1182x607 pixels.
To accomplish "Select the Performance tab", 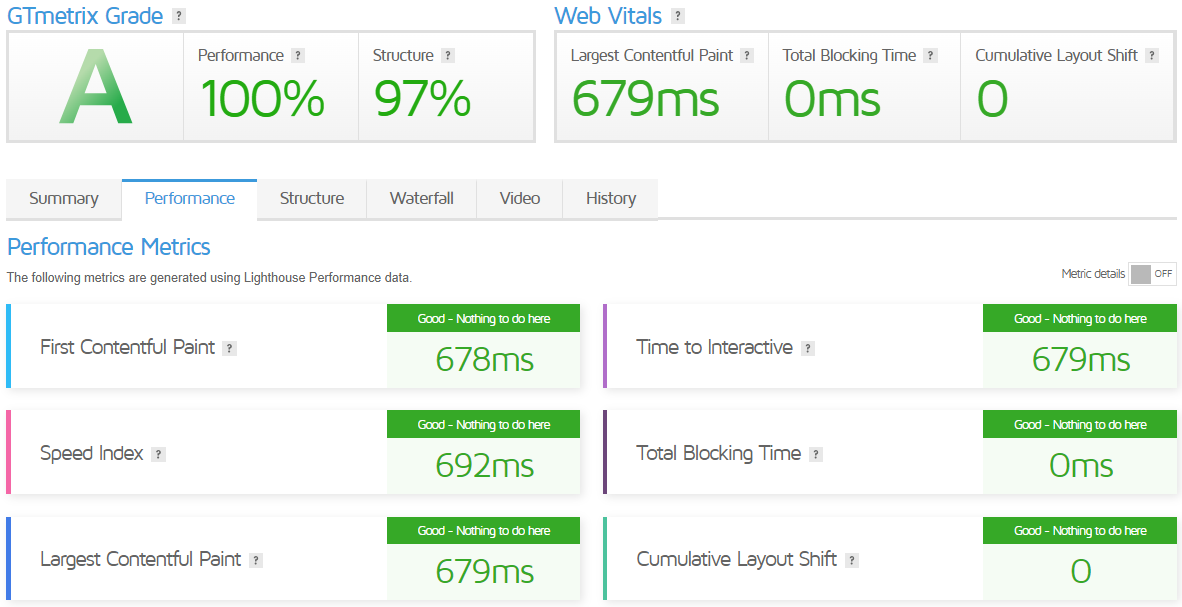I will [x=189, y=199].
